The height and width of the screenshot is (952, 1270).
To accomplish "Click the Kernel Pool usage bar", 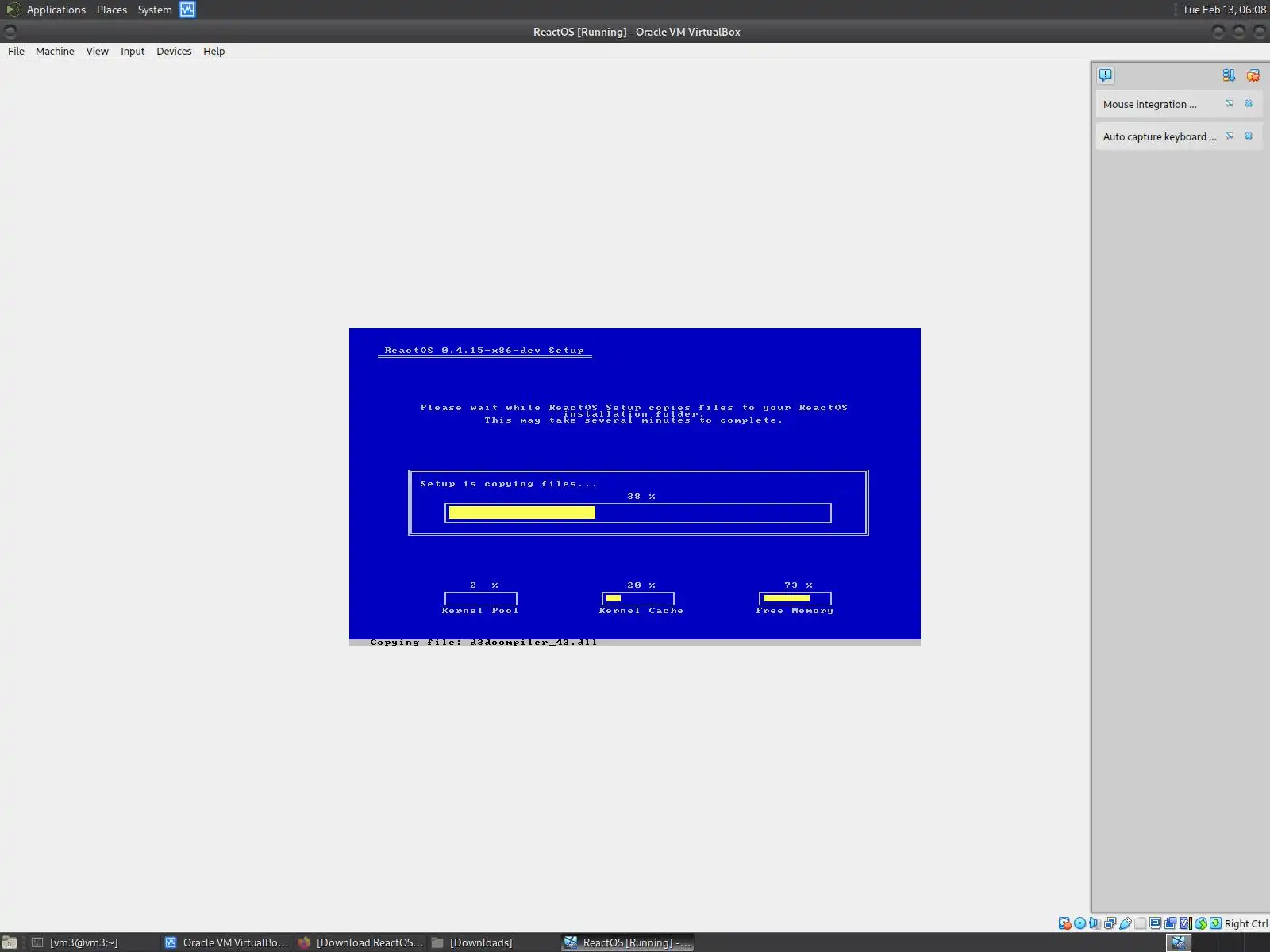I will point(481,598).
